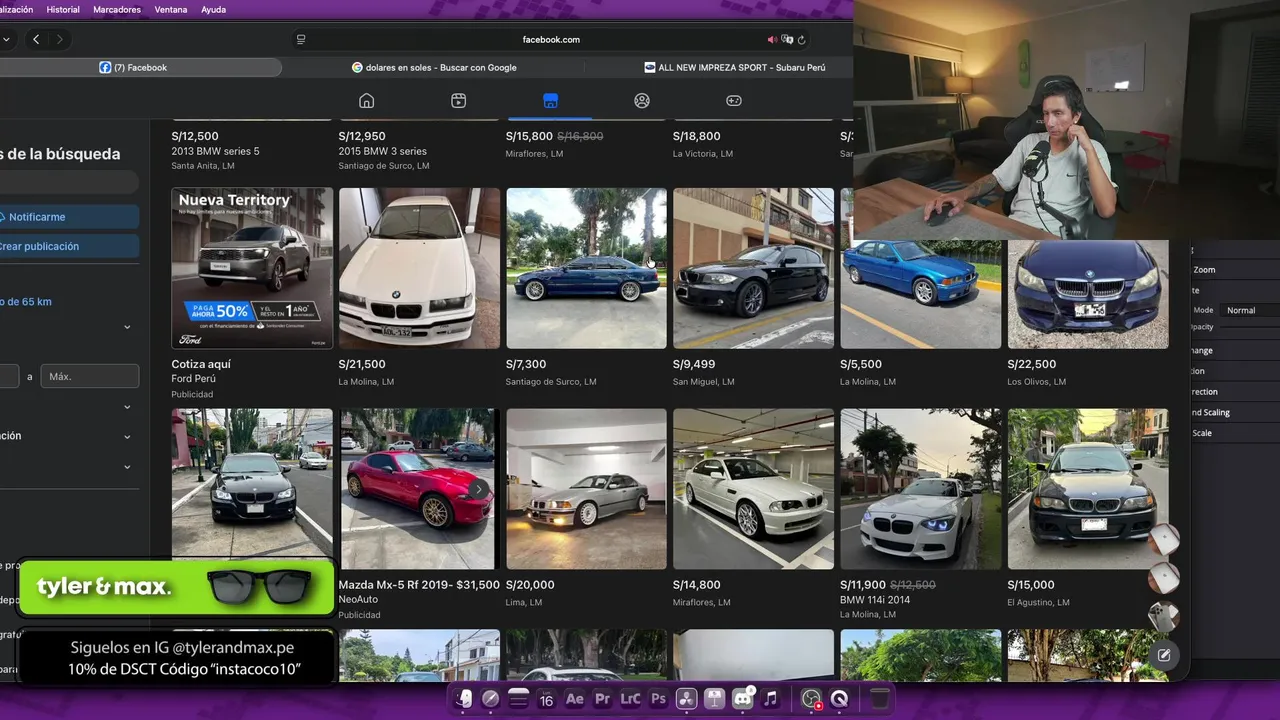This screenshot has width=1280, height=720.
Task: Open Keynote from the Dock
Action: click(715, 699)
